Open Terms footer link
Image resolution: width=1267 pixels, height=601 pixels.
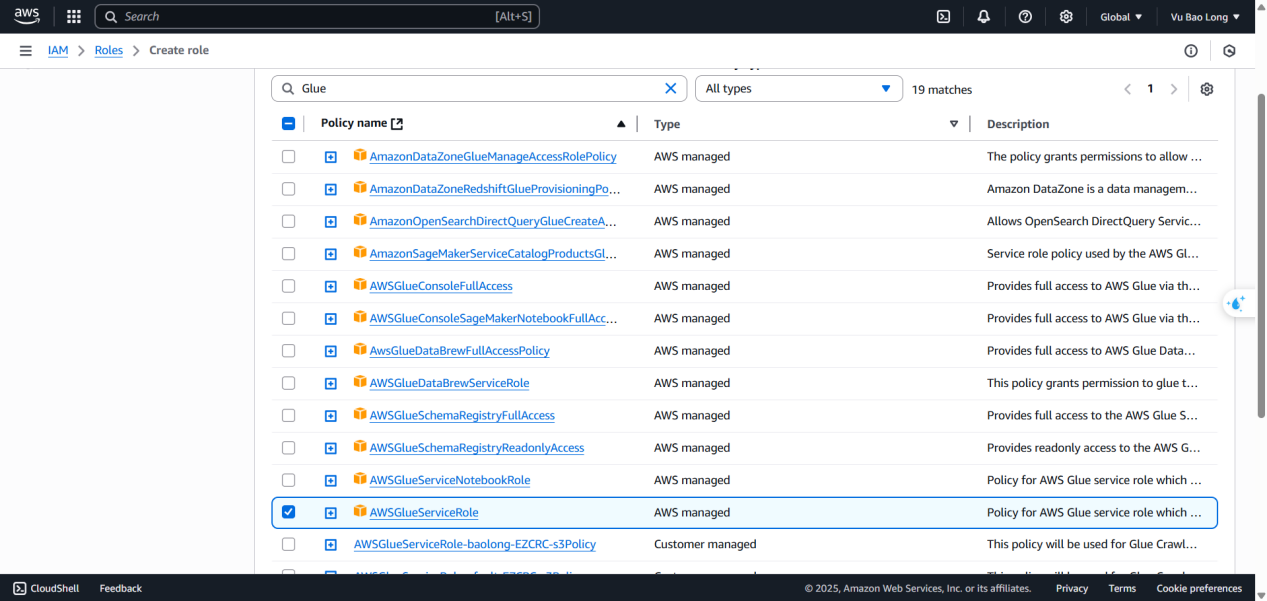pos(1122,588)
